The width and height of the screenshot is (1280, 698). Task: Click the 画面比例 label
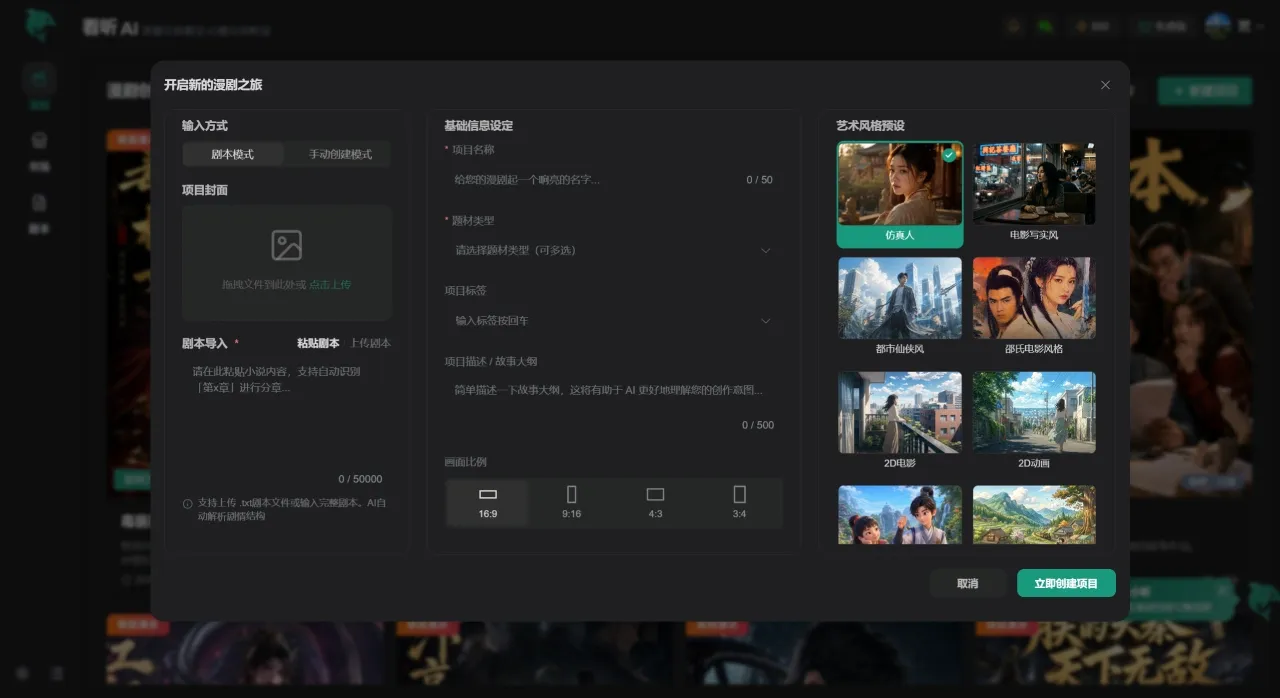pos(466,462)
